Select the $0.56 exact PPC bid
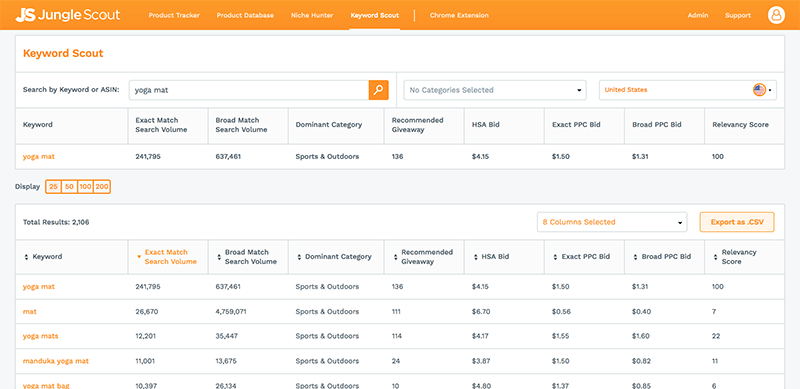 pos(560,311)
